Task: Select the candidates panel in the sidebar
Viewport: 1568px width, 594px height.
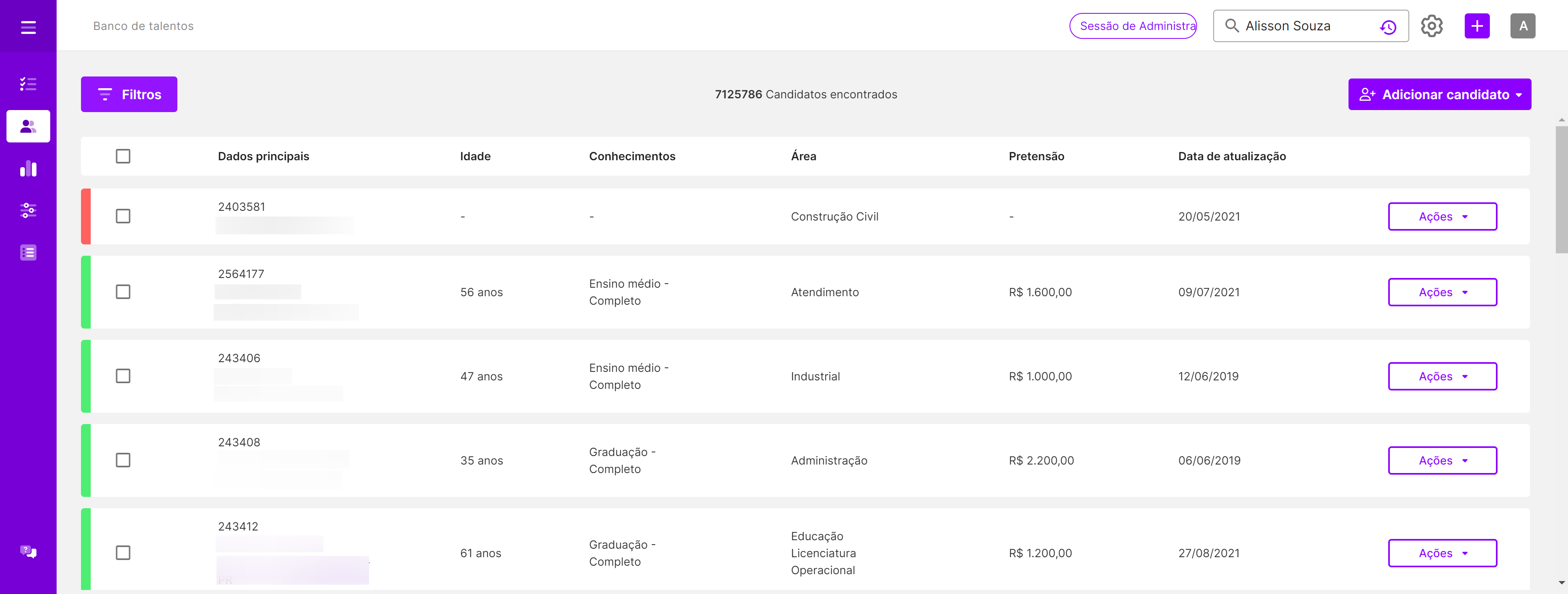Action: [x=28, y=126]
